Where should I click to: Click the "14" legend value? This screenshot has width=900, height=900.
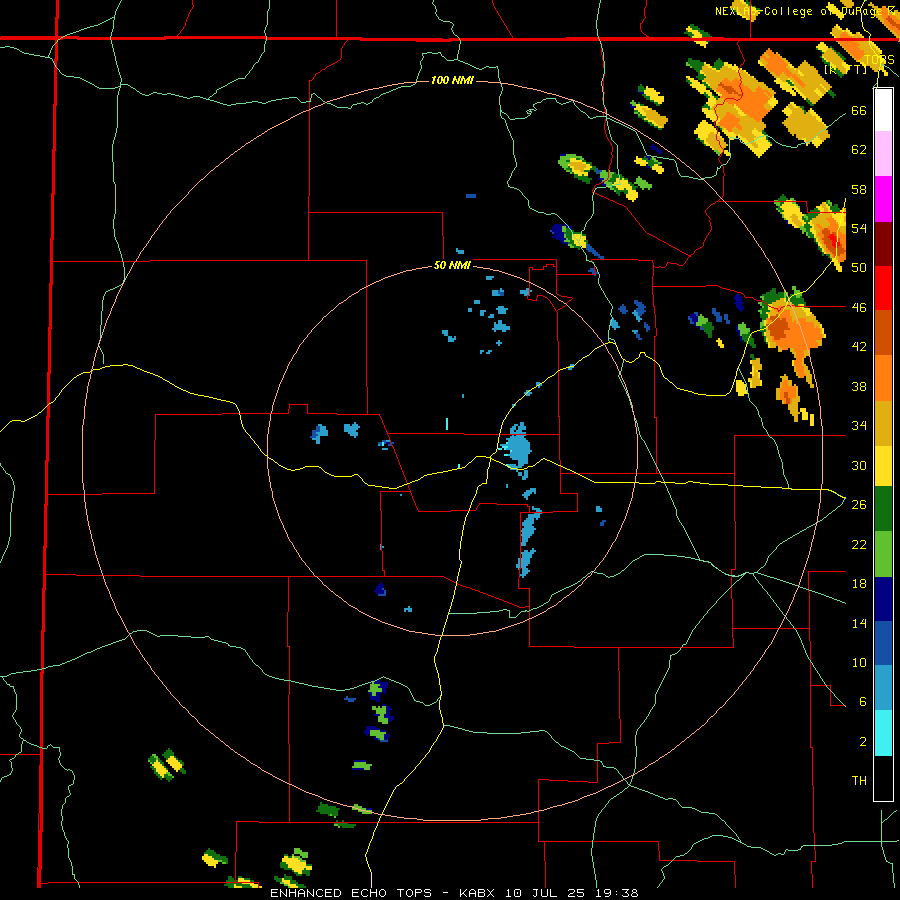coord(859,623)
